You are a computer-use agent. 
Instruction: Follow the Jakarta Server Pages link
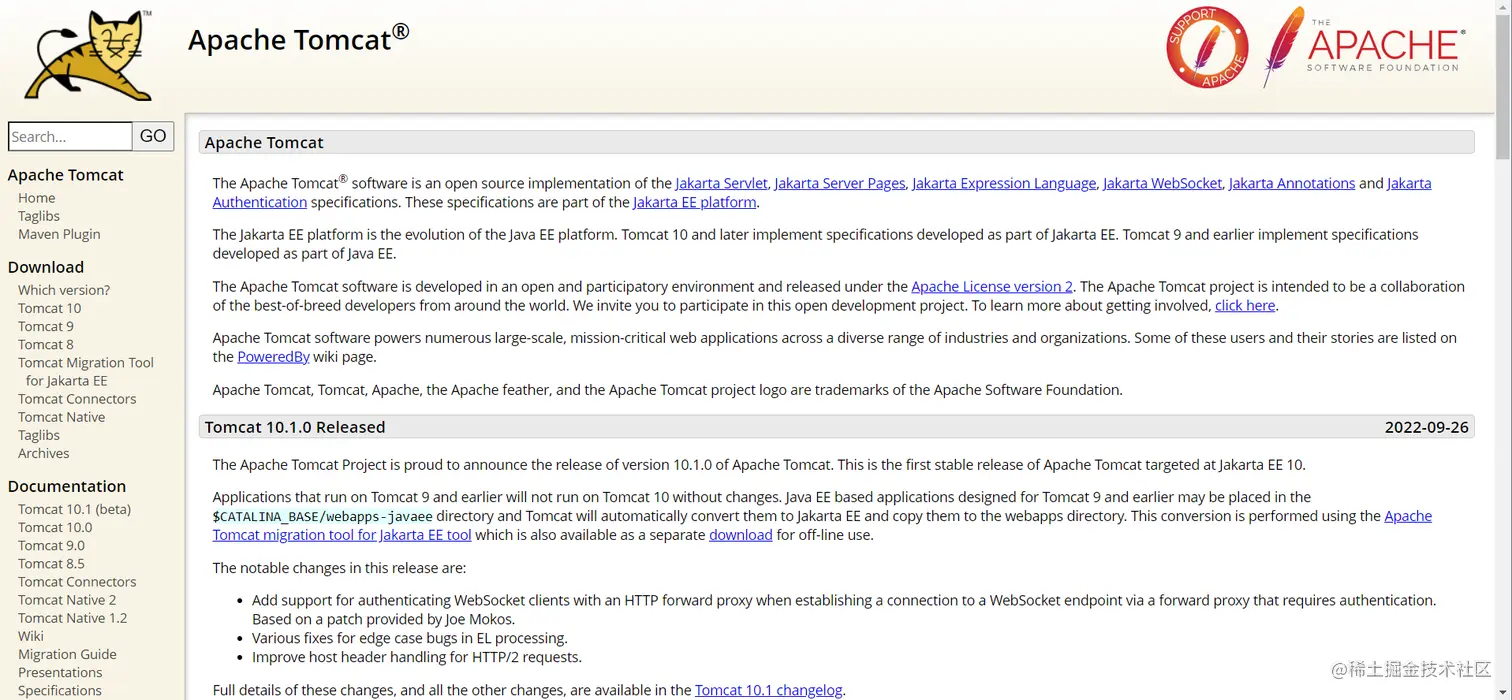coord(840,183)
